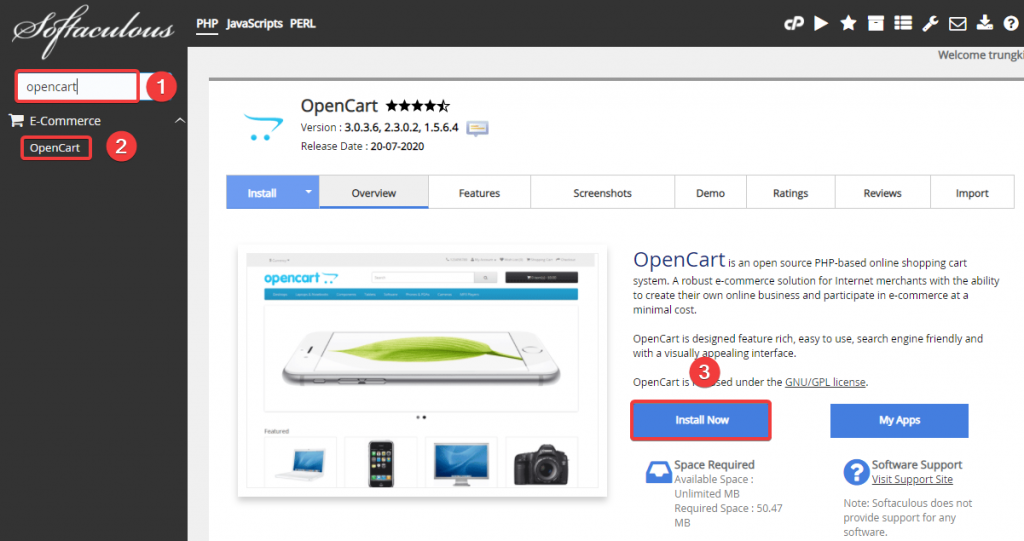Click the OpenCart heading title
This screenshot has height=541, width=1024.
[x=339, y=106]
